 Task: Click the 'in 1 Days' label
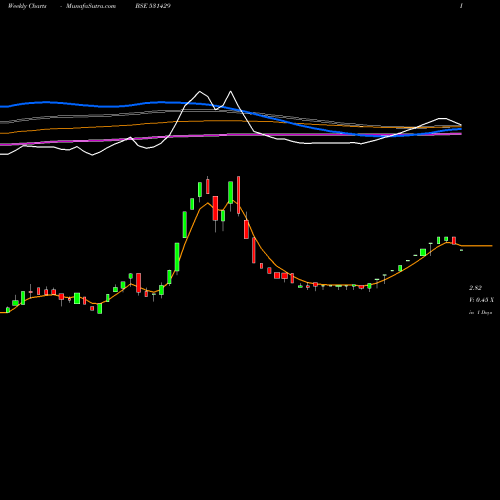[481, 313]
